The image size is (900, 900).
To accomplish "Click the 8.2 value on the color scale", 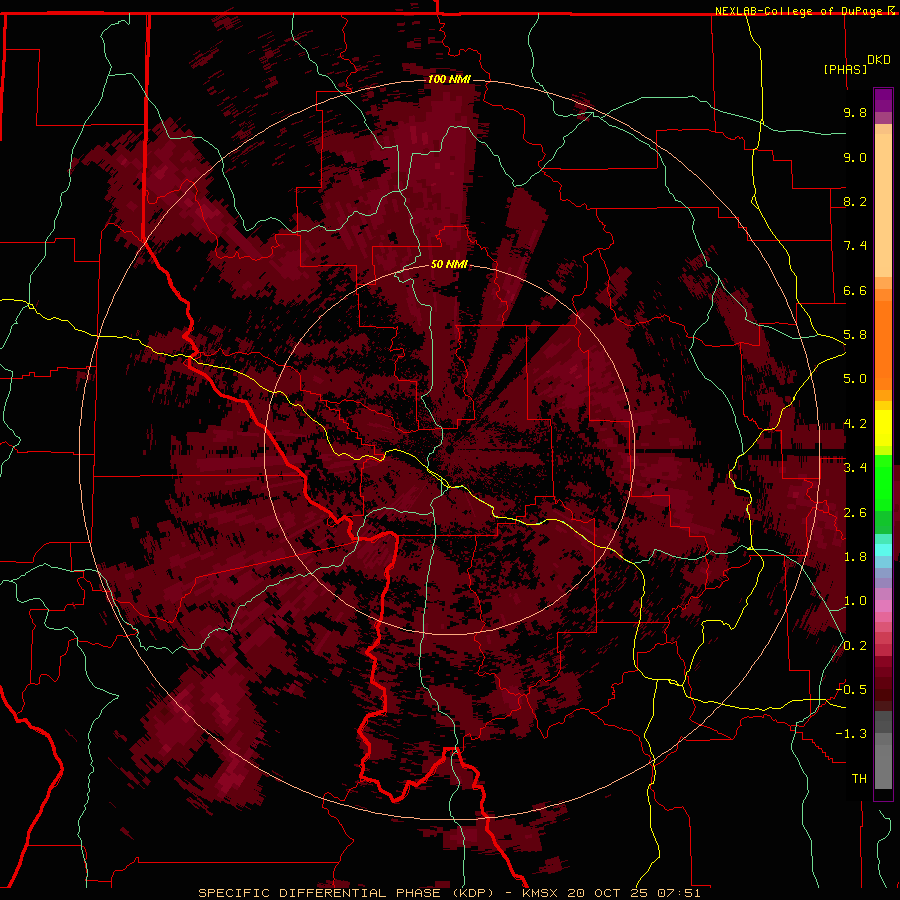I will [x=855, y=201].
